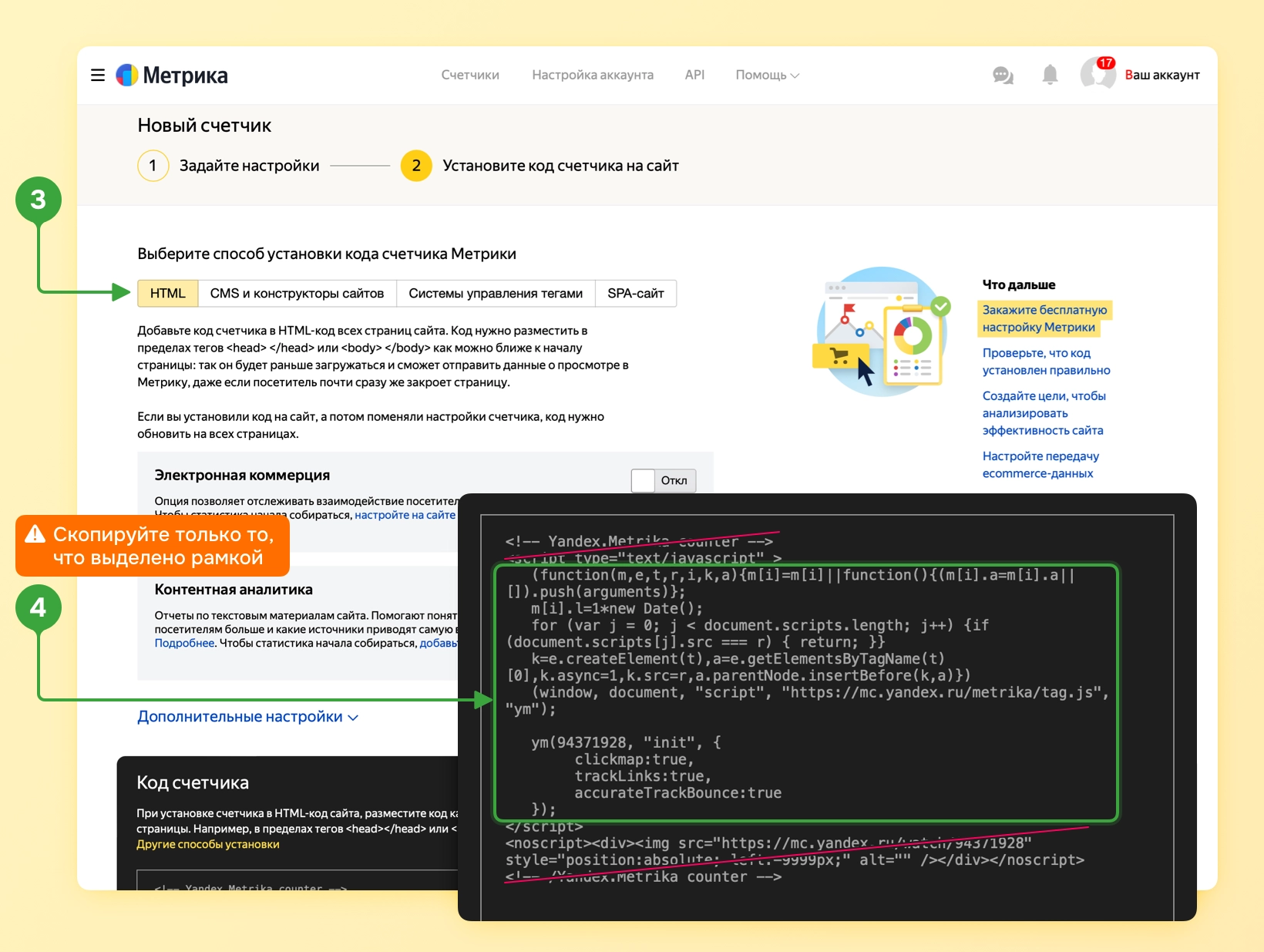
Task: Click Настройте передачу ecommerce-данных link
Action: (x=1040, y=465)
